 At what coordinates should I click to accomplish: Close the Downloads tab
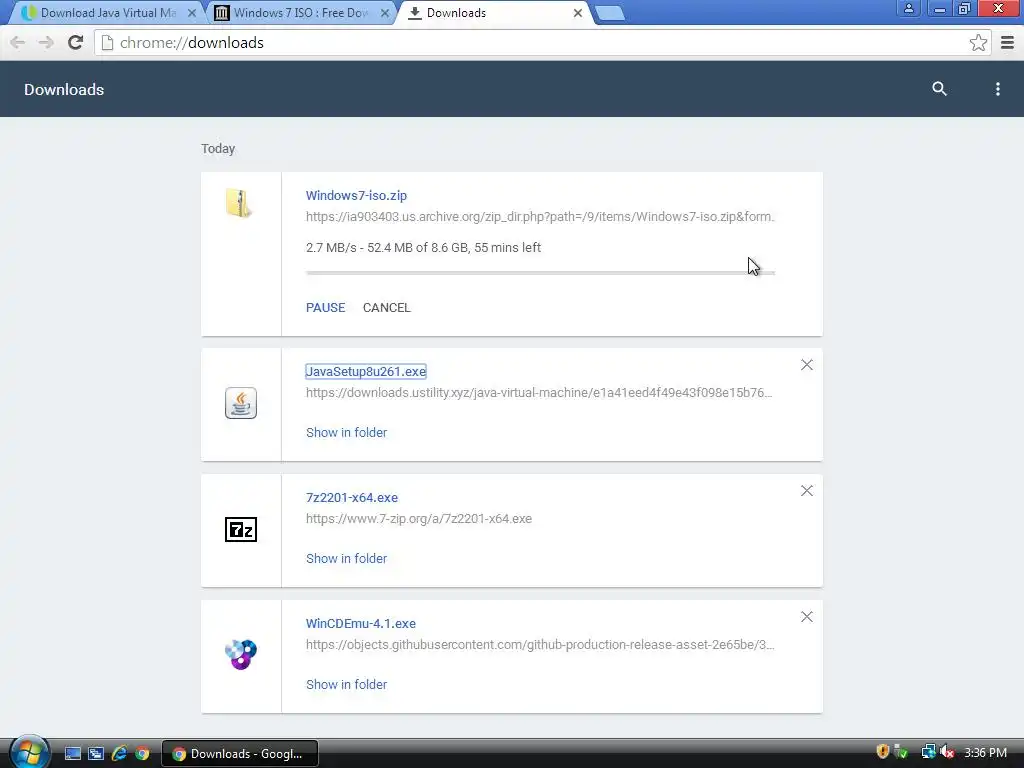[577, 13]
